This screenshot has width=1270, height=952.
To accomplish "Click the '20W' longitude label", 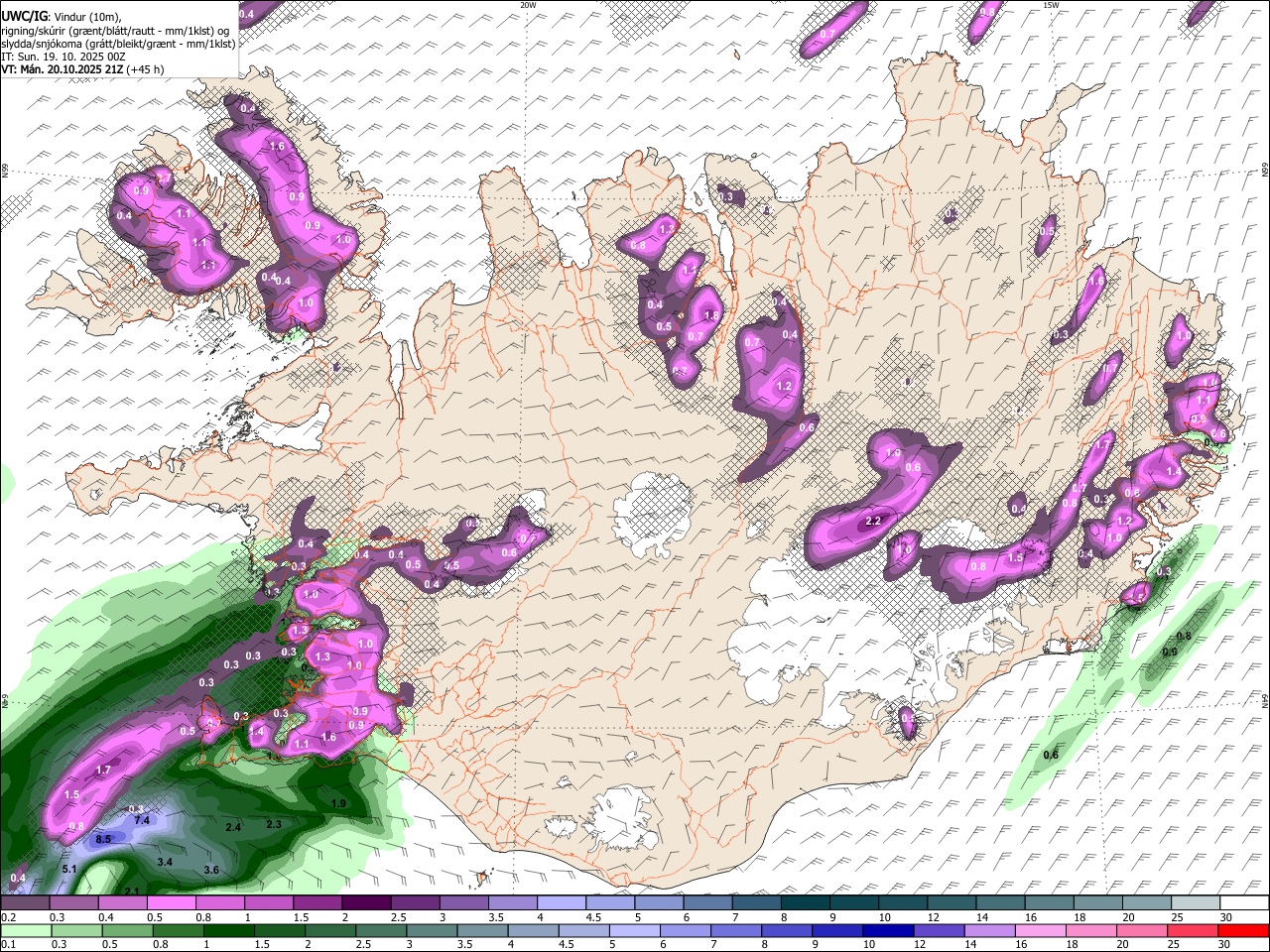I will 528,5.
